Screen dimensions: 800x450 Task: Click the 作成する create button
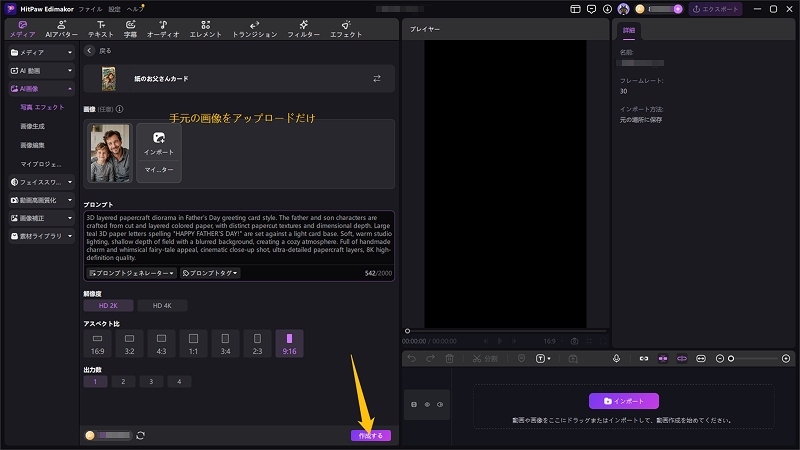tap(371, 436)
